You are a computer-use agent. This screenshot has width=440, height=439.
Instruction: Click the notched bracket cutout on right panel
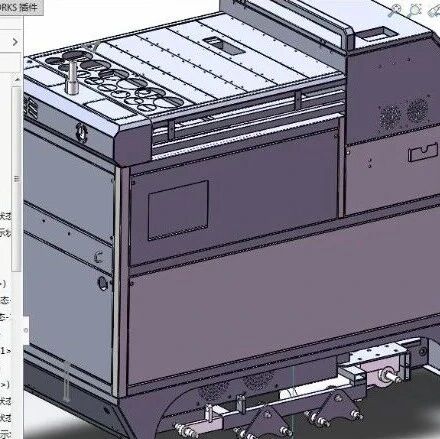tap(423, 152)
